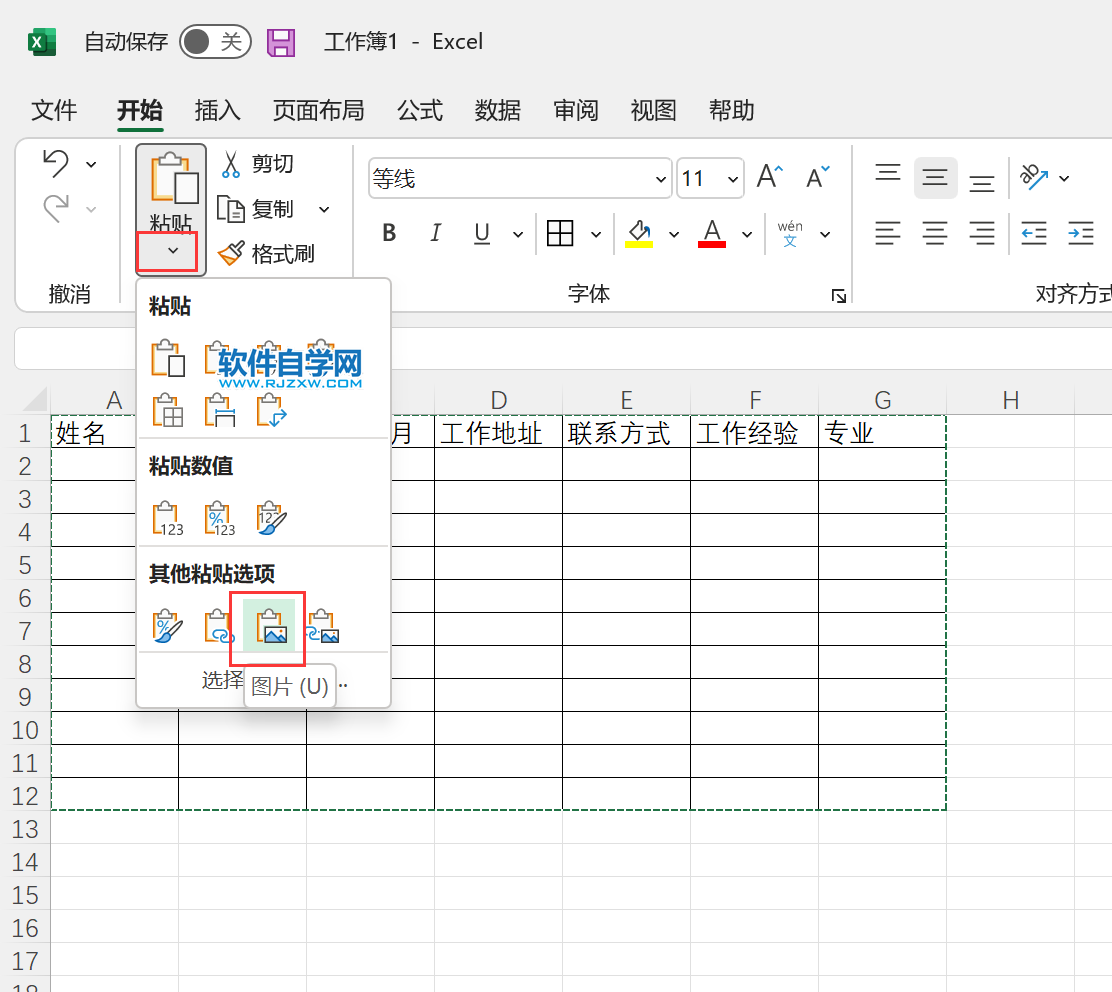This screenshot has height=992, width=1112.
Task: Click the '转置' paste icon with swap arrows
Action: tap(271, 410)
